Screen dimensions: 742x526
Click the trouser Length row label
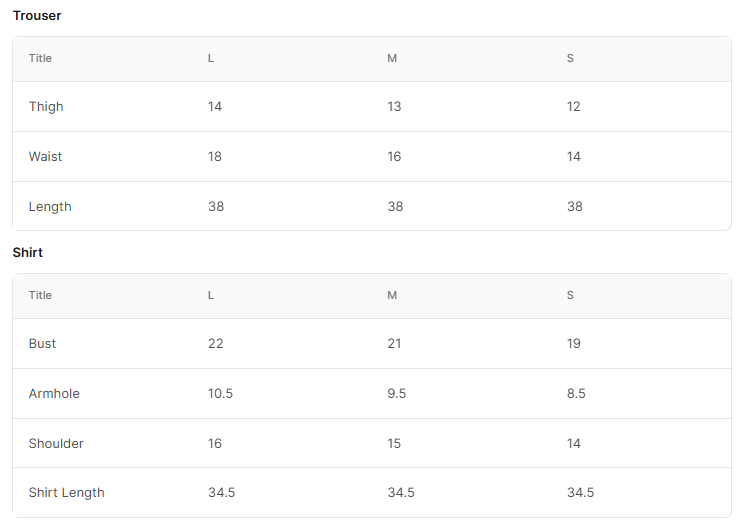tap(50, 207)
